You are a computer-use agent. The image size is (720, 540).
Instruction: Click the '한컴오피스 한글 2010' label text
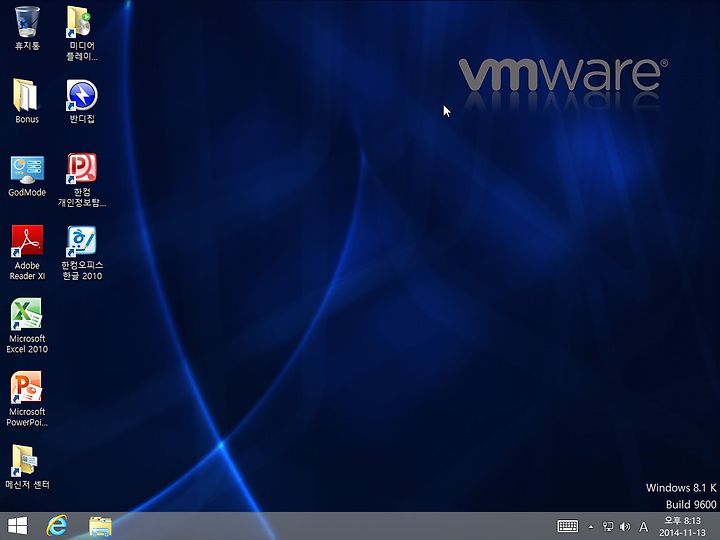(82, 270)
